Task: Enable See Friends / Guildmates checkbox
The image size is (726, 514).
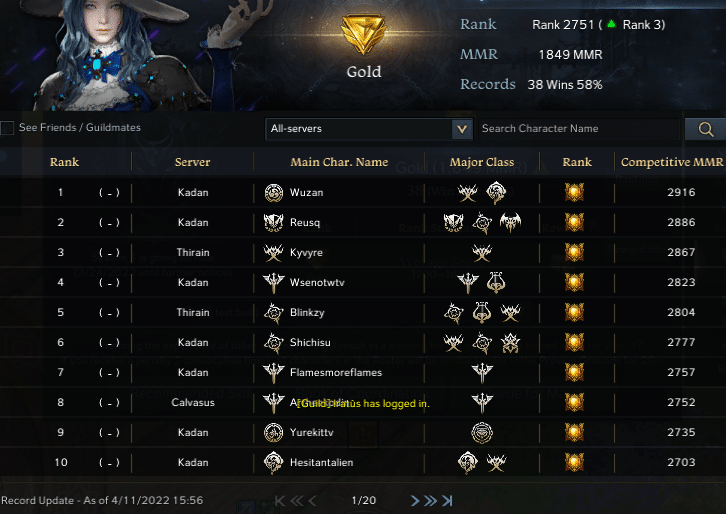Action: click(7, 128)
